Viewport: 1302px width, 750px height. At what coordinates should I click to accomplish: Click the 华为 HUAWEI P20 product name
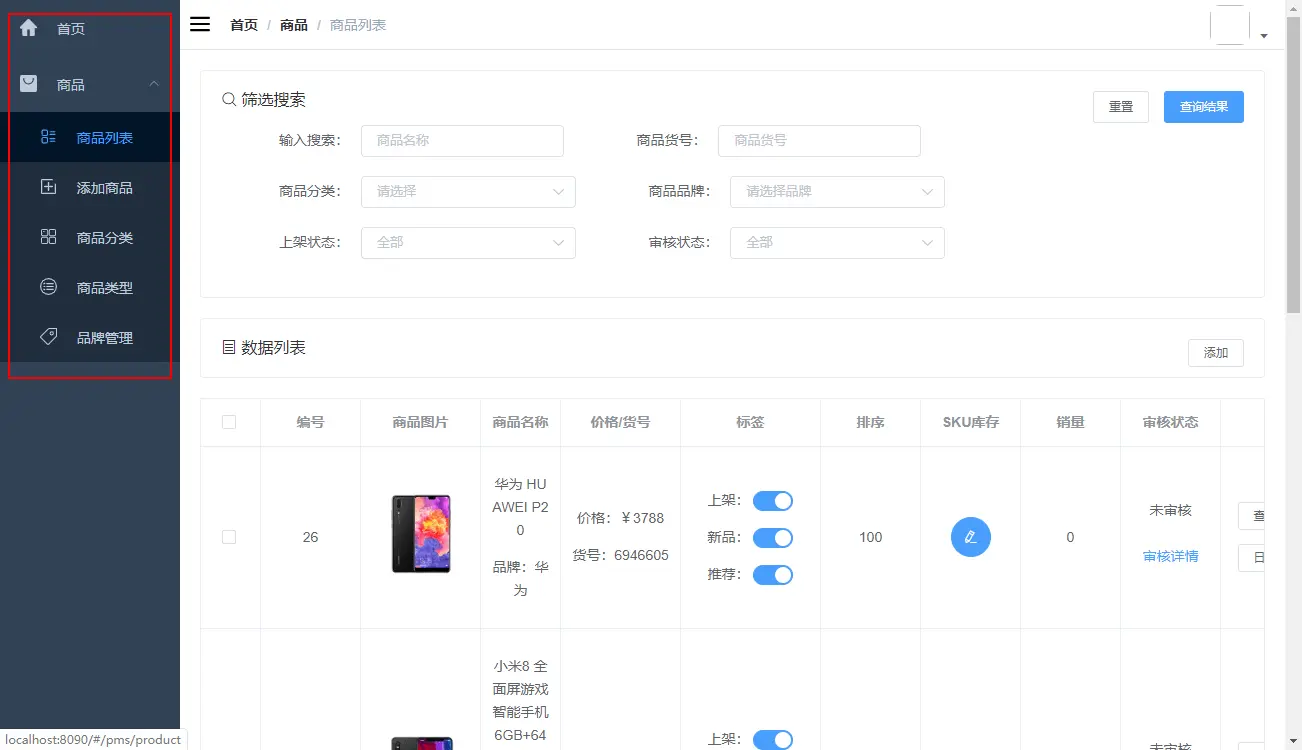520,507
